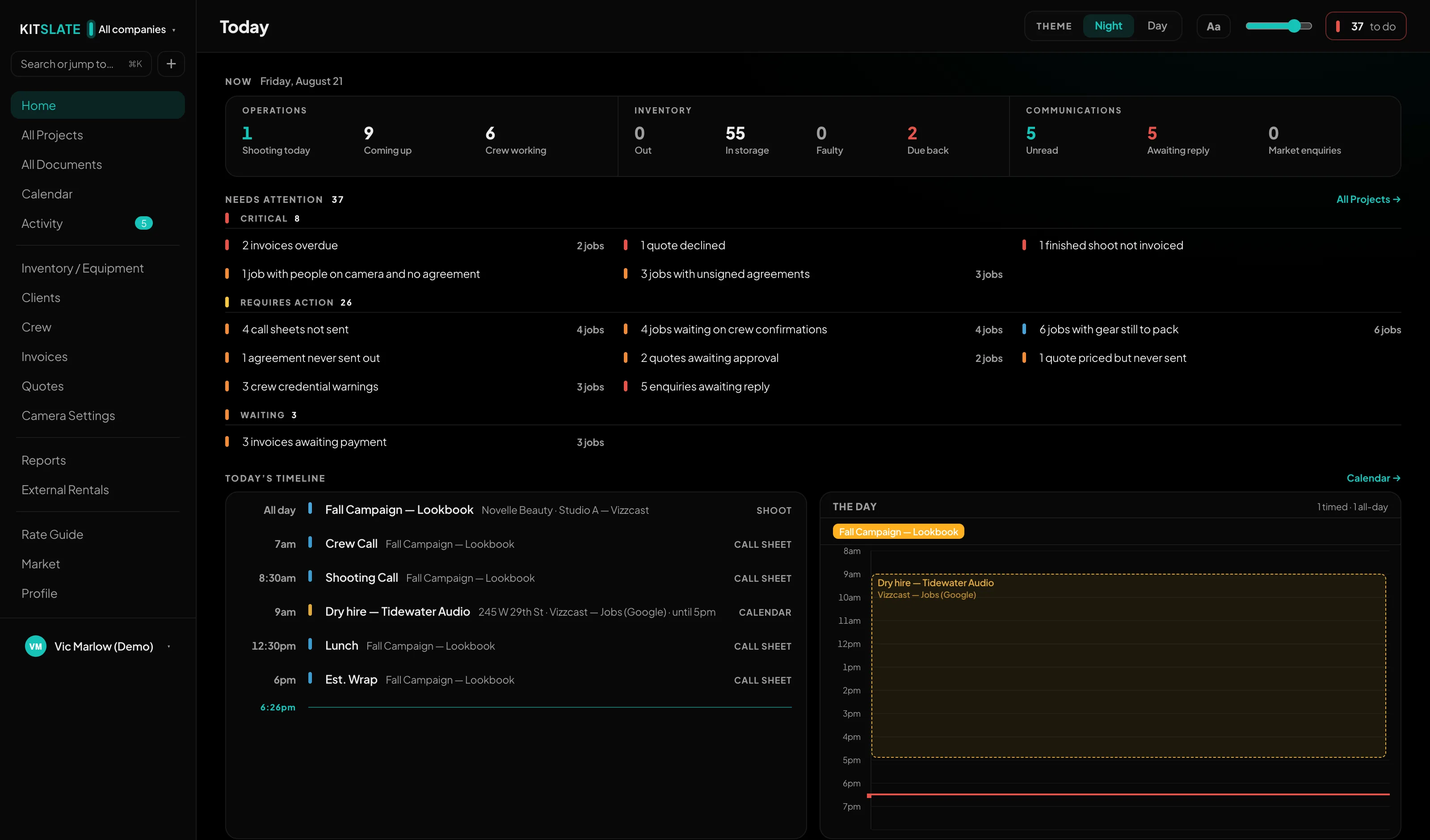This screenshot has width=1430, height=840.
Task: Open the Aa font size control
Action: coord(1213,26)
